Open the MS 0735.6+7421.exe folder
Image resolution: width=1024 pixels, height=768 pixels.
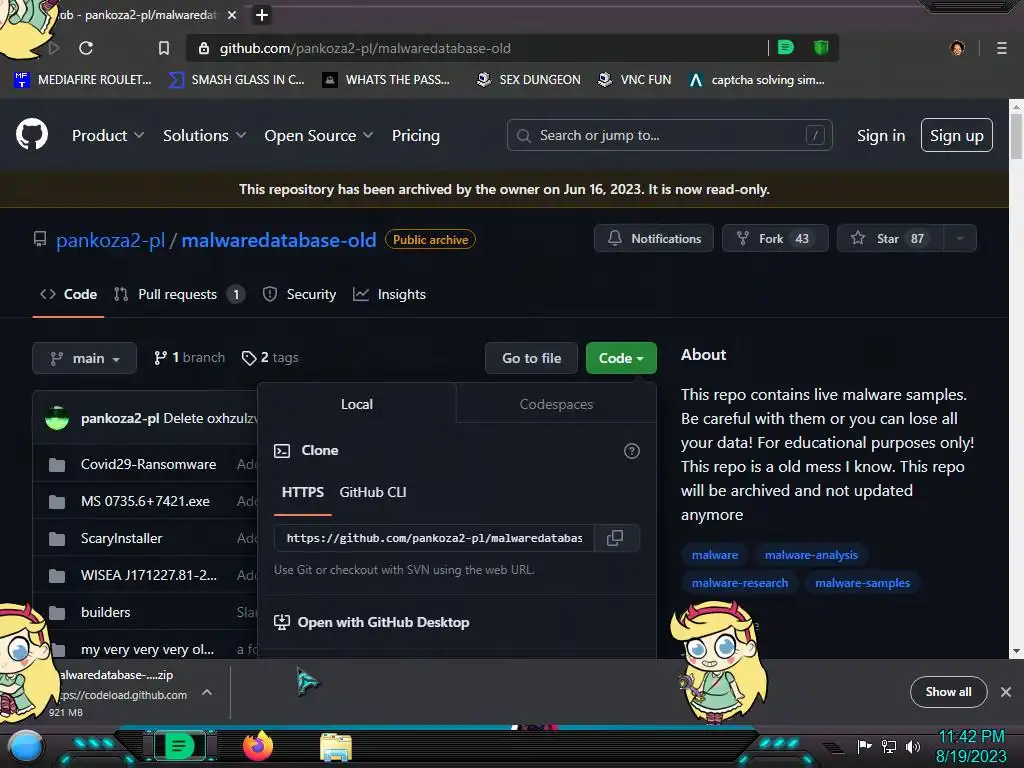click(145, 501)
